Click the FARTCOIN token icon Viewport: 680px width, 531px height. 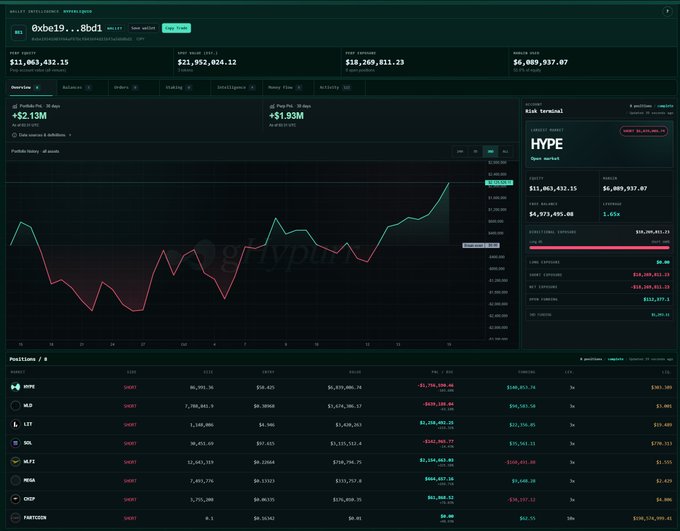pyautogui.click(x=15, y=518)
